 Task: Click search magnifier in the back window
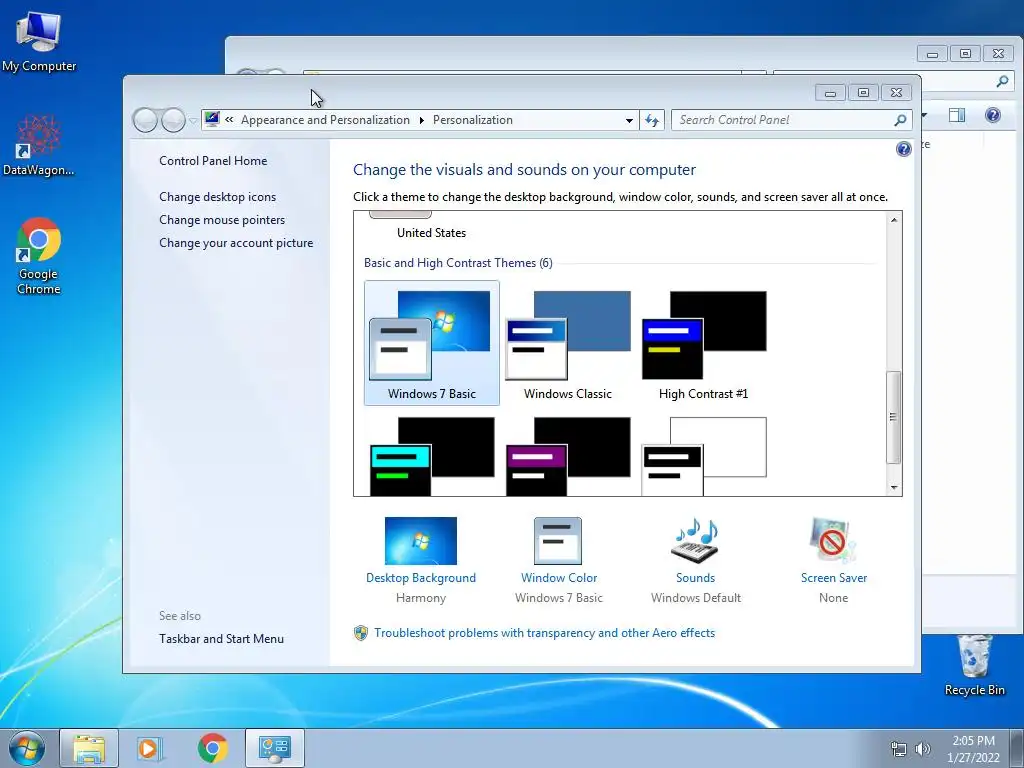[x=1002, y=81]
